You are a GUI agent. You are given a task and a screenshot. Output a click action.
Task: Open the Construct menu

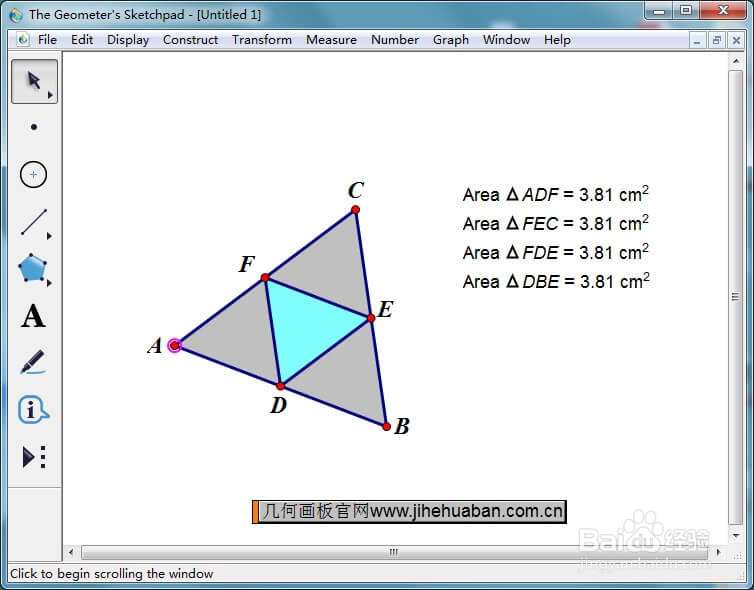190,39
